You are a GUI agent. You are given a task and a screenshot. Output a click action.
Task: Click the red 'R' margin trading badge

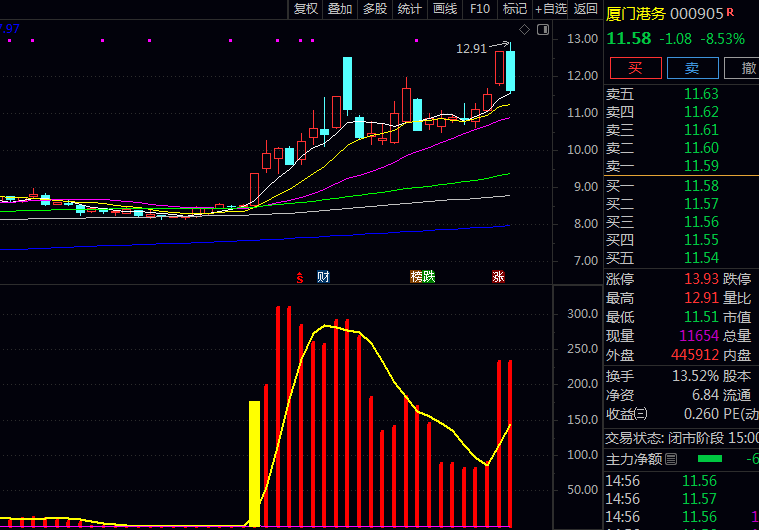click(730, 12)
